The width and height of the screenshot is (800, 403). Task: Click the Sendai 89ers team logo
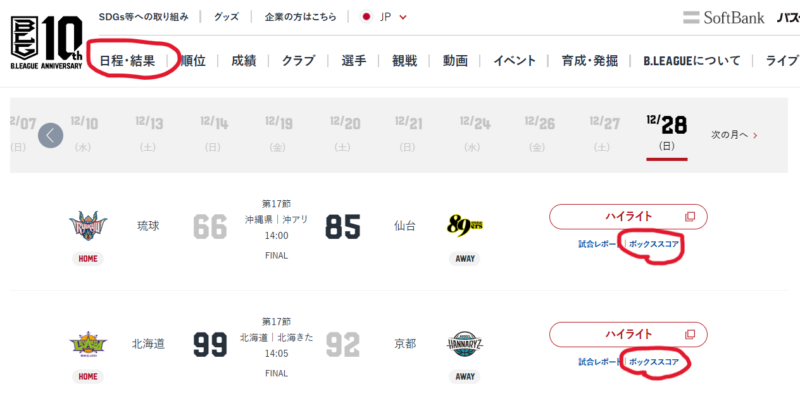coord(465,227)
